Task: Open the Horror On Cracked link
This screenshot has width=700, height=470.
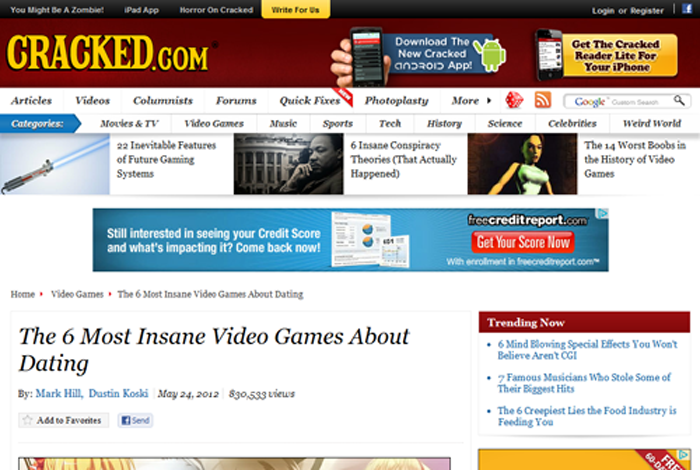Action: point(216,10)
